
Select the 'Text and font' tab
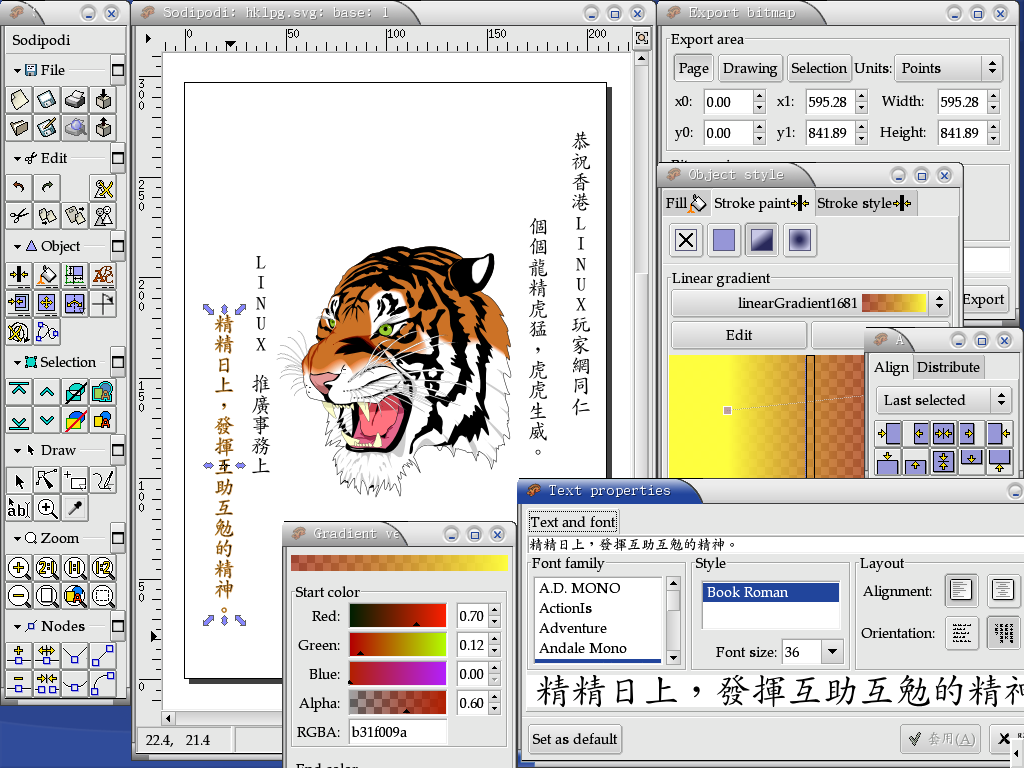[573, 522]
